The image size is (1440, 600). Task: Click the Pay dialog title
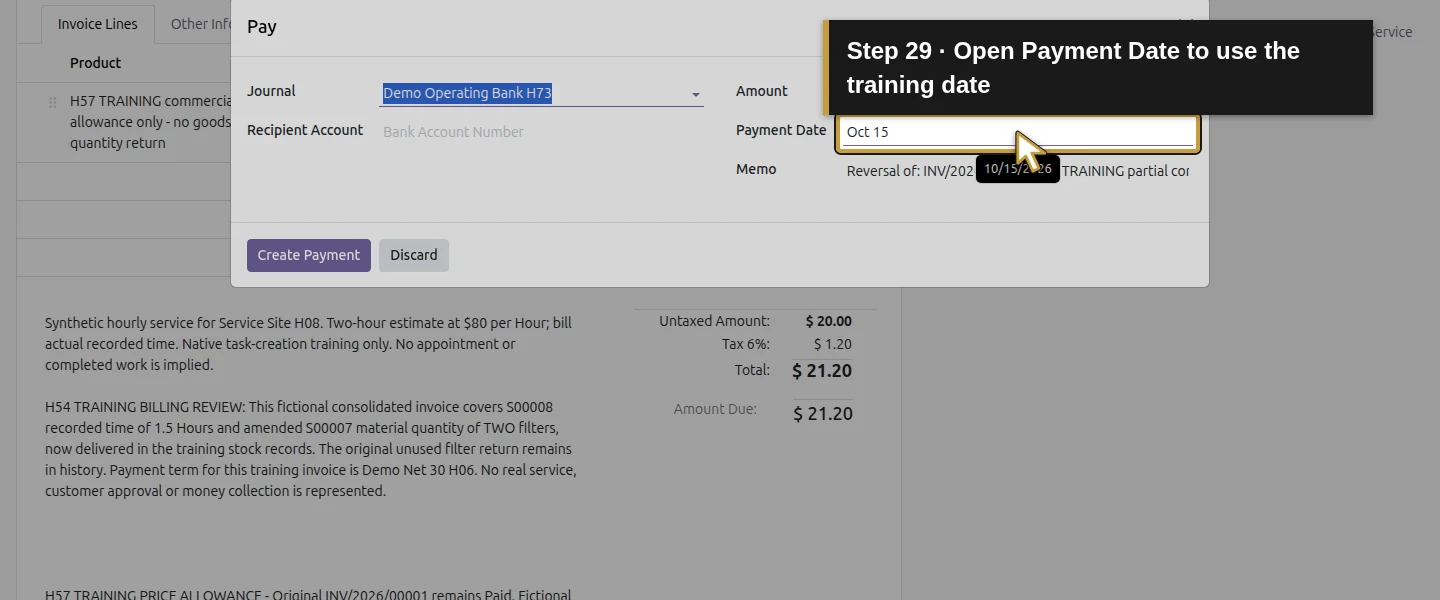coord(262,27)
